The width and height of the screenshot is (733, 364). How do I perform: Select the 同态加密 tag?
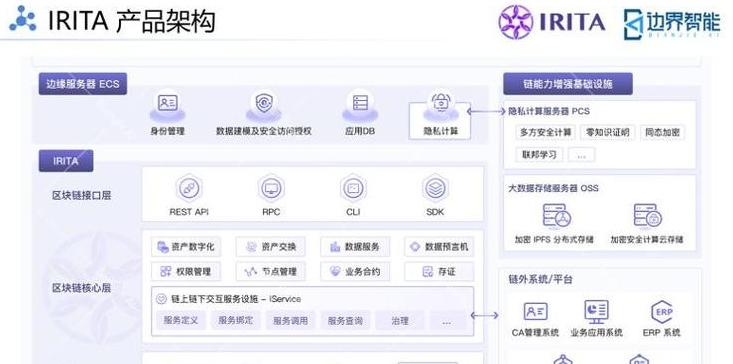[662, 132]
